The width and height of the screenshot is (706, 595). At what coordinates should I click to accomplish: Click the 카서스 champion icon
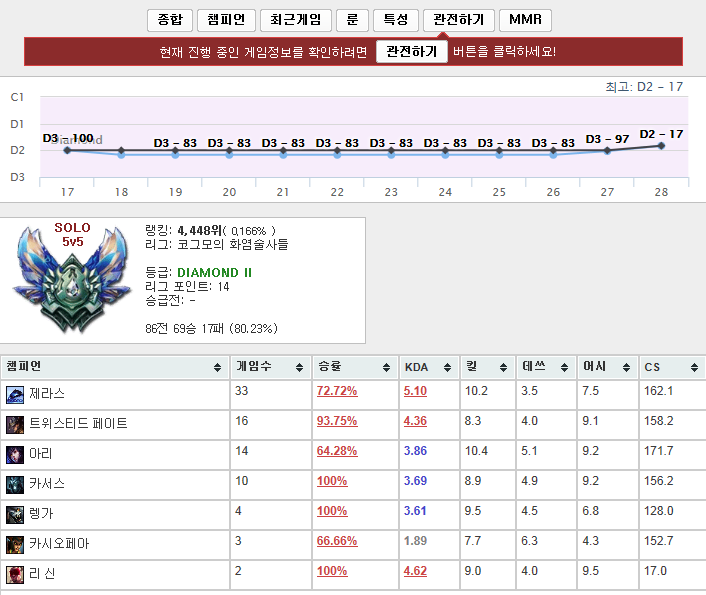tap(15, 485)
